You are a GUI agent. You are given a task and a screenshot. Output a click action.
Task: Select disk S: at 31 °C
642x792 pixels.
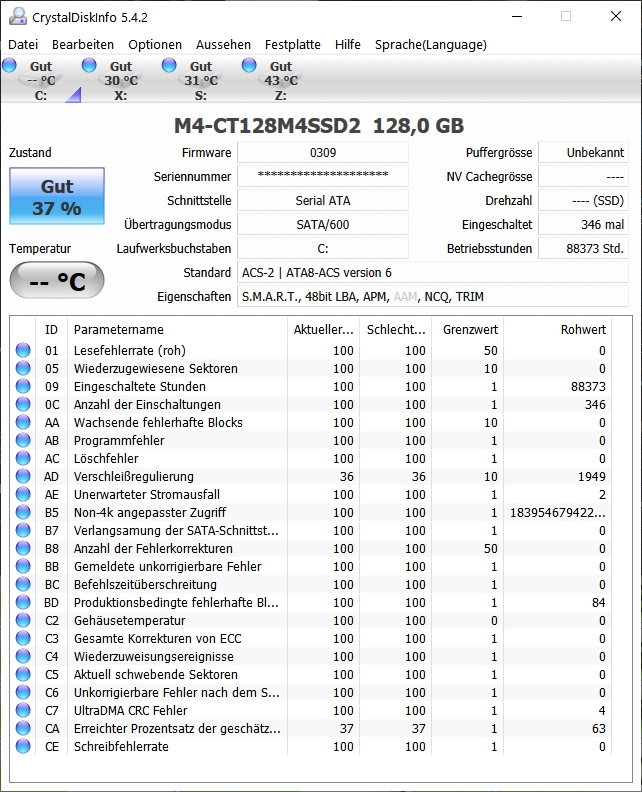[x=201, y=80]
